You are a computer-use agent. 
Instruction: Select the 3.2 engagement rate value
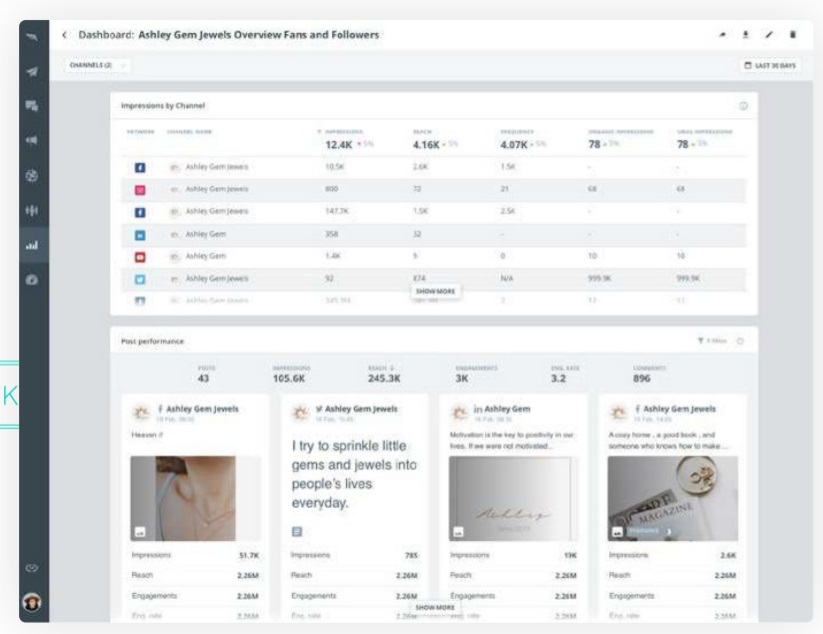click(558, 378)
